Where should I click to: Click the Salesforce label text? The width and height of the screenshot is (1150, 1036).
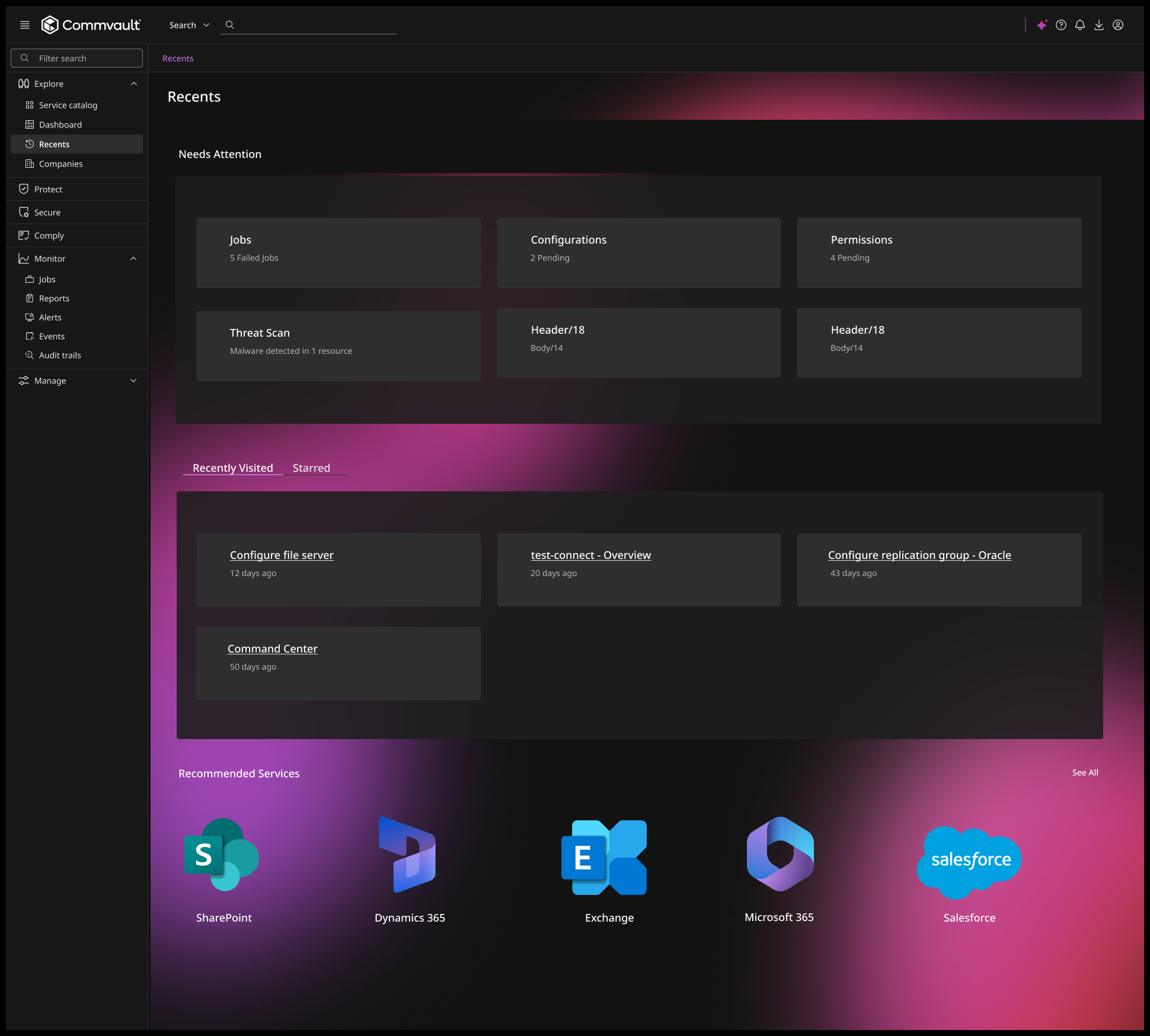pos(969,917)
